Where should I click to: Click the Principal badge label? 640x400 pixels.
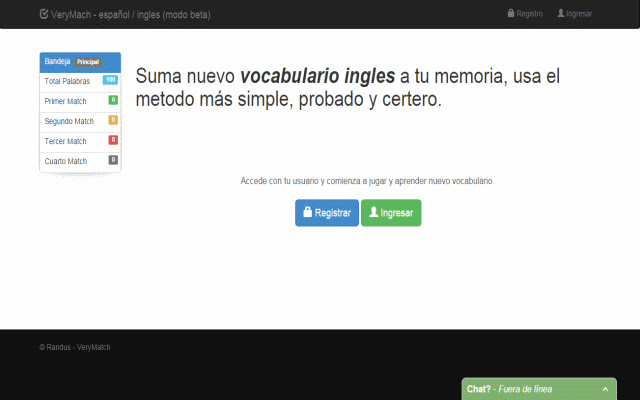click(88, 62)
